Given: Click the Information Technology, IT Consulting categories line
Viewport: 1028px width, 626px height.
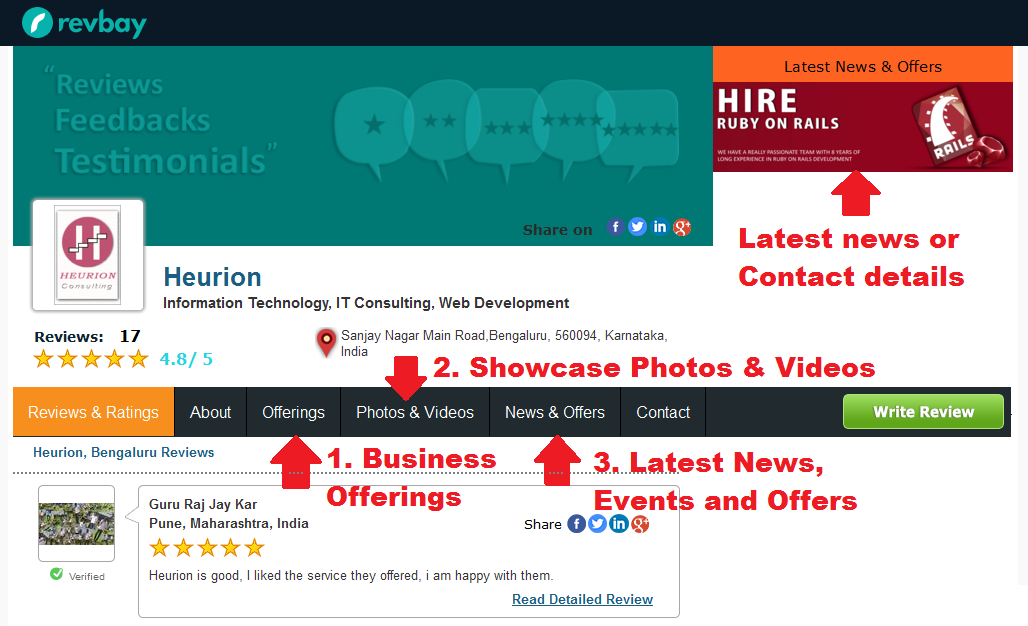Looking at the screenshot, I should (x=366, y=303).
